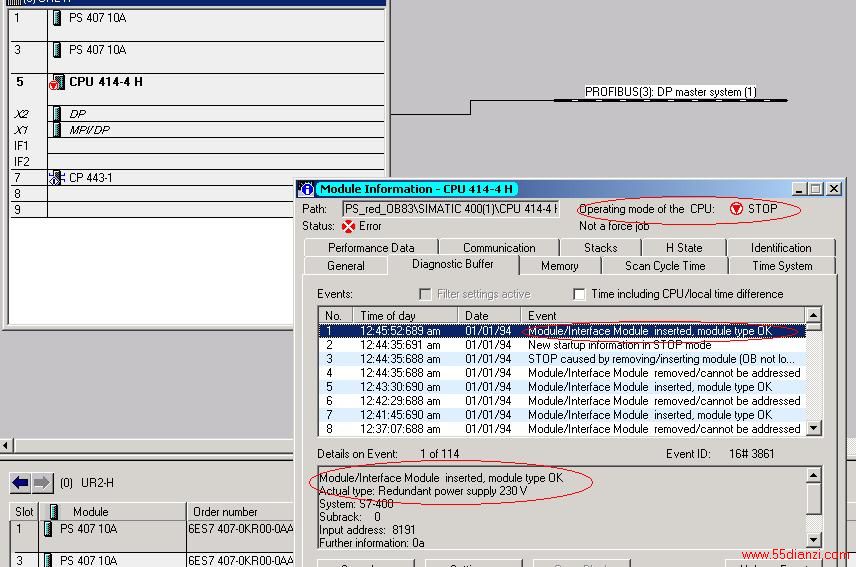Select the IF1 submodule row

tap(198, 146)
